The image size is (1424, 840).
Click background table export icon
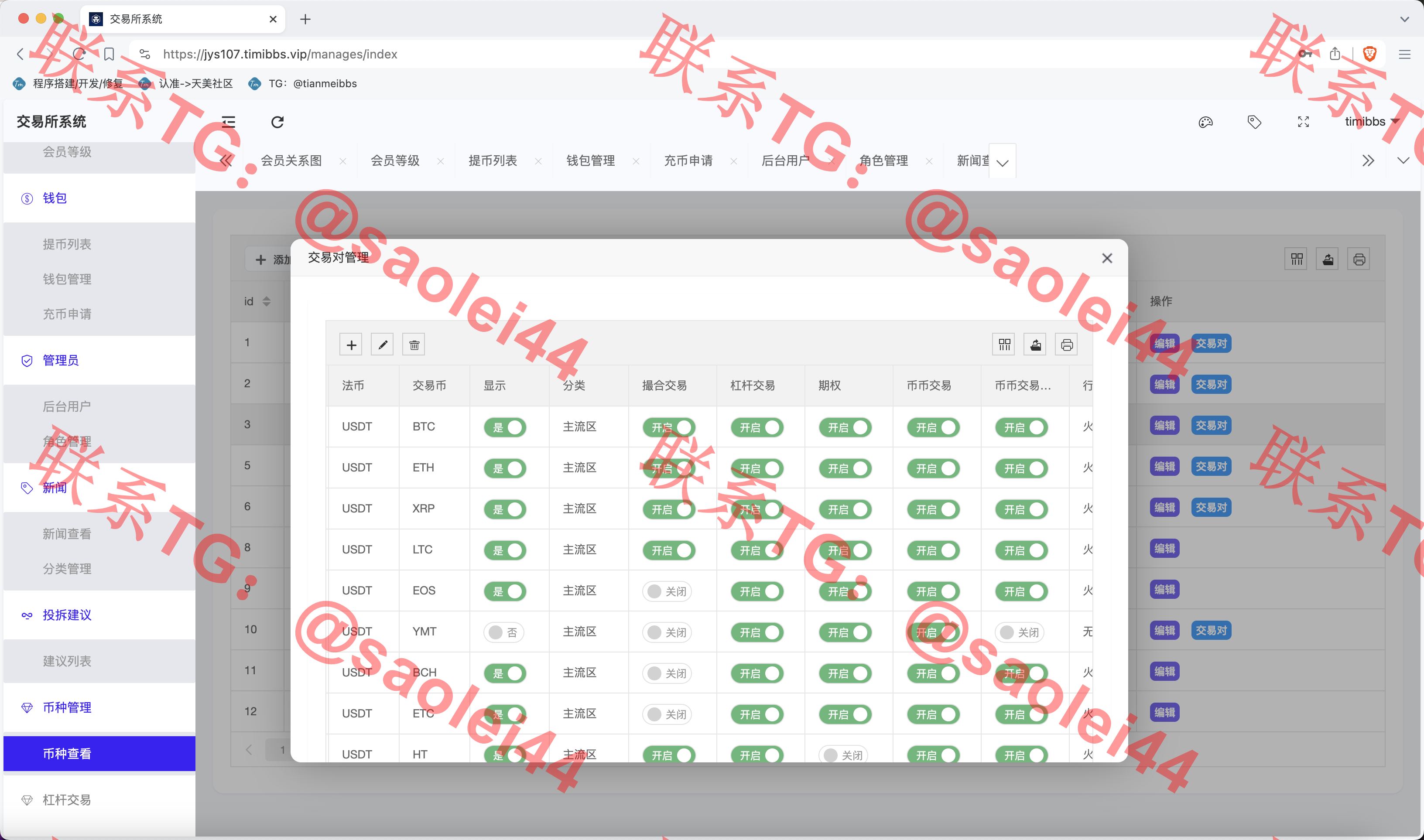click(1328, 259)
